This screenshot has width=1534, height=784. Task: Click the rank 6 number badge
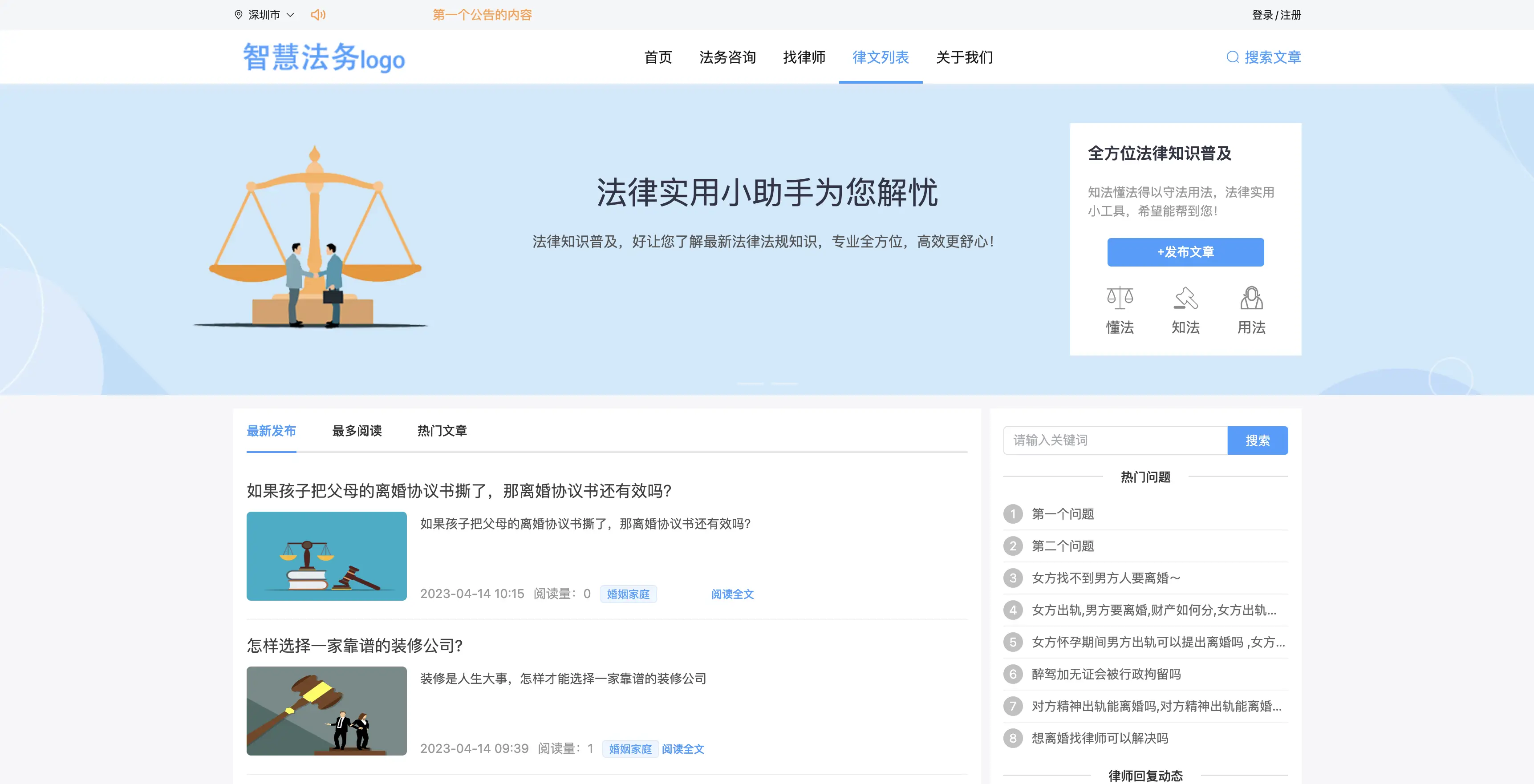1012,674
